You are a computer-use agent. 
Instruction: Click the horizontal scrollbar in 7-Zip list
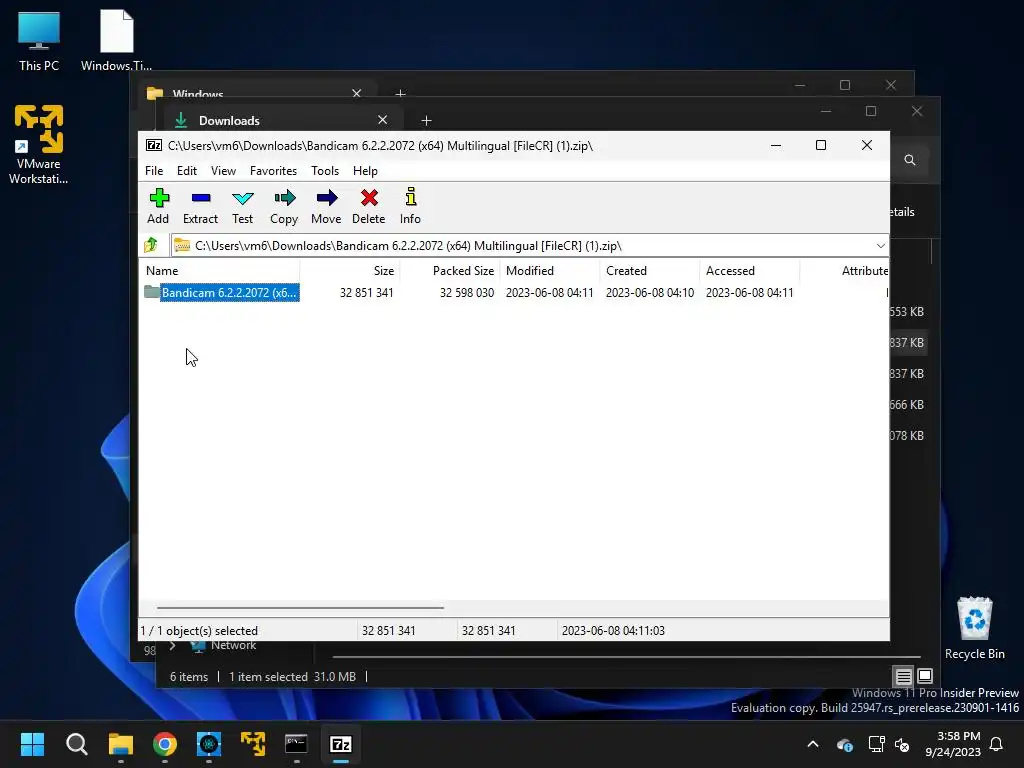(x=300, y=607)
